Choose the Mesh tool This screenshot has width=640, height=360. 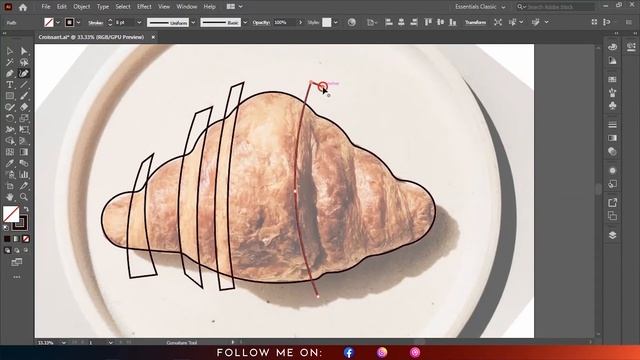click(10, 152)
